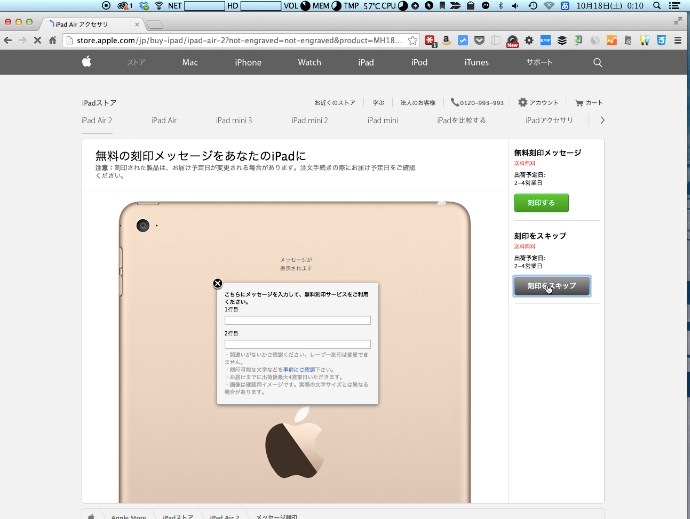Image resolution: width=690 pixels, height=519 pixels.
Task: Open the Chrome hamburger menu
Action: (x=678, y=40)
